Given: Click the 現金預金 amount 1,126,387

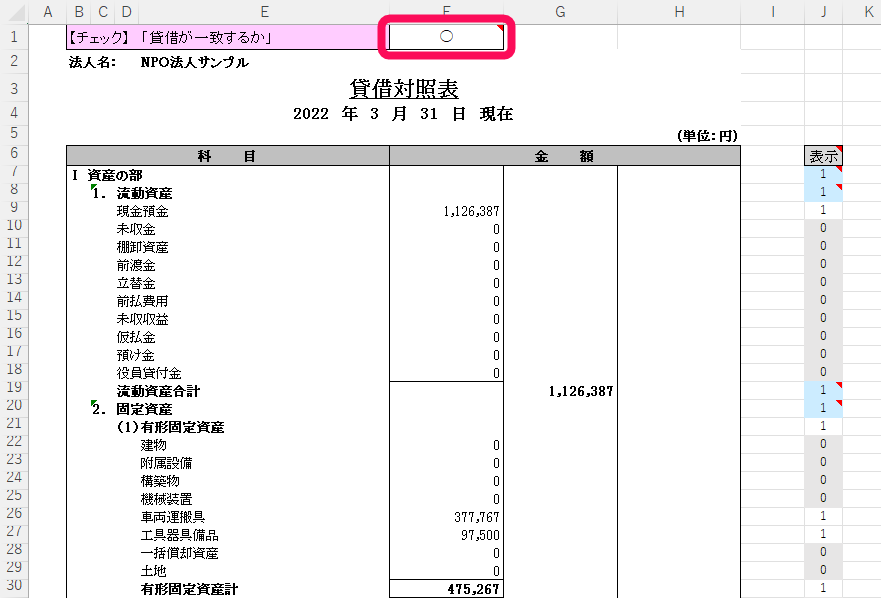Looking at the screenshot, I should 471,211.
